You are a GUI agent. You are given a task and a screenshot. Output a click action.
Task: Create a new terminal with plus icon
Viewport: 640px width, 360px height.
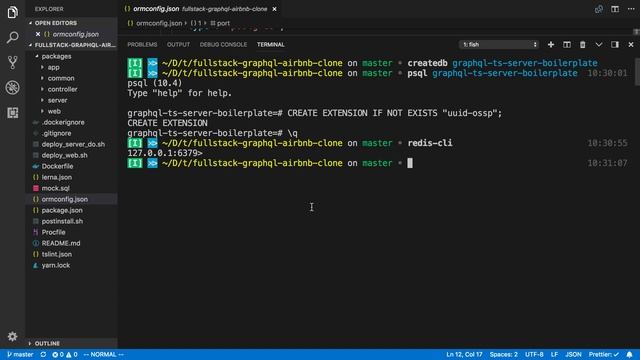coord(551,44)
